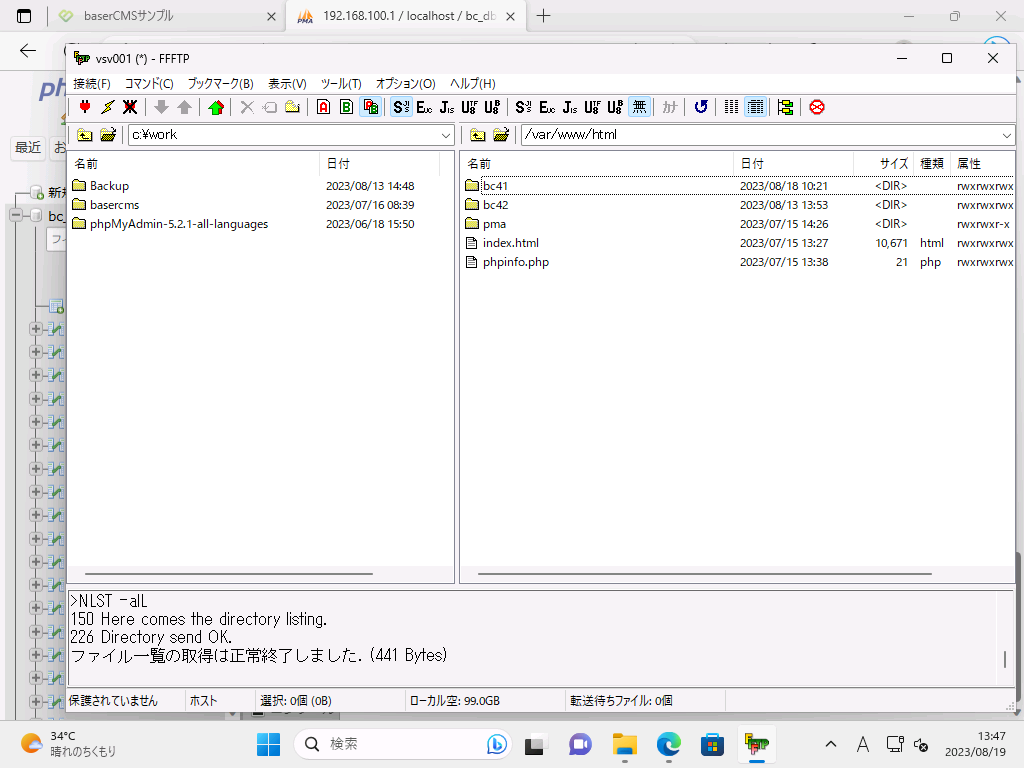Expand the /var/www/html remote path dropdown

[1006, 135]
